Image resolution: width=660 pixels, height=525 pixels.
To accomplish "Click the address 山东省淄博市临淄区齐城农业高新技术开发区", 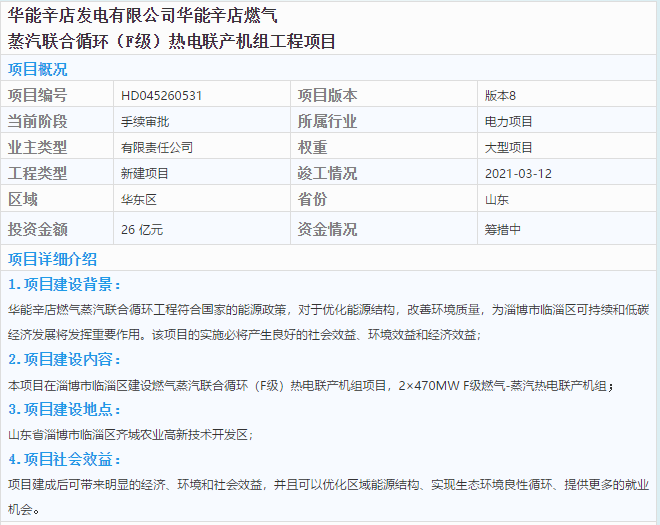I will 130,435.
